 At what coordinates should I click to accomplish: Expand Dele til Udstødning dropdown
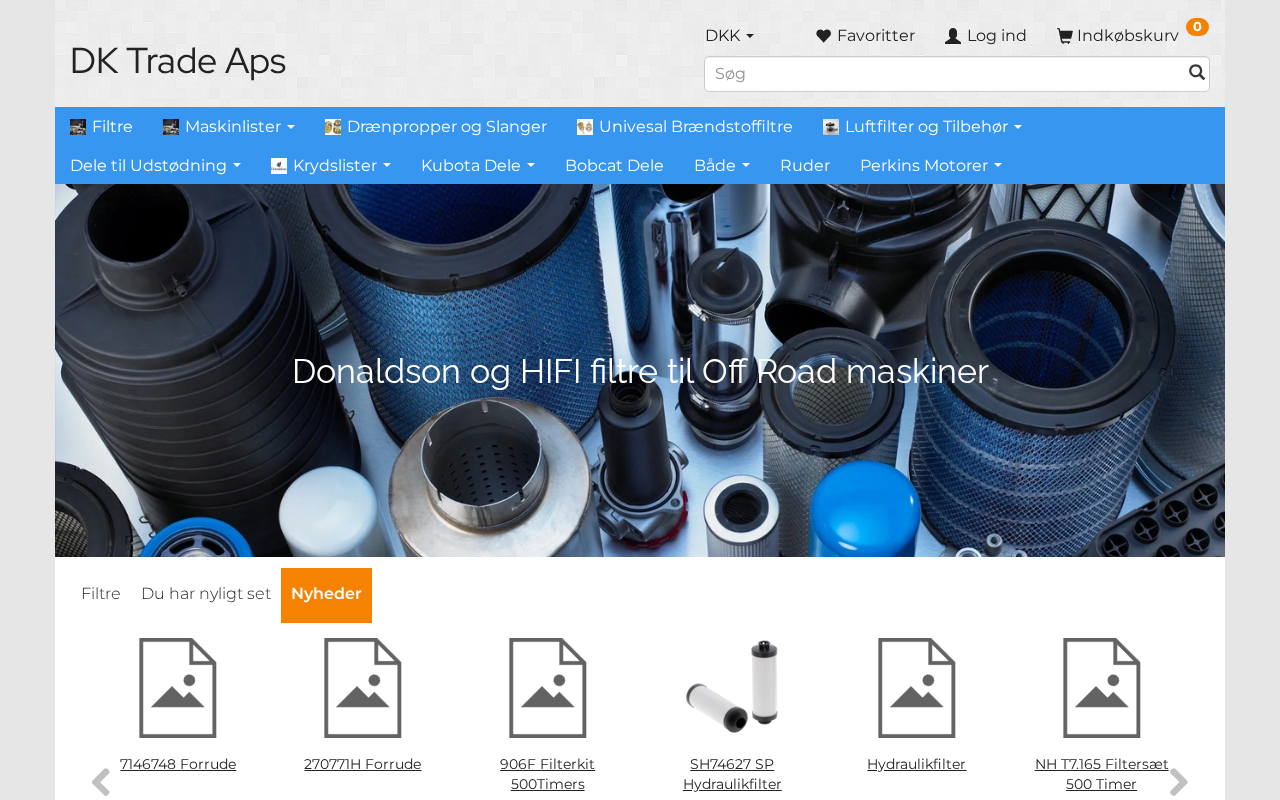pos(155,166)
